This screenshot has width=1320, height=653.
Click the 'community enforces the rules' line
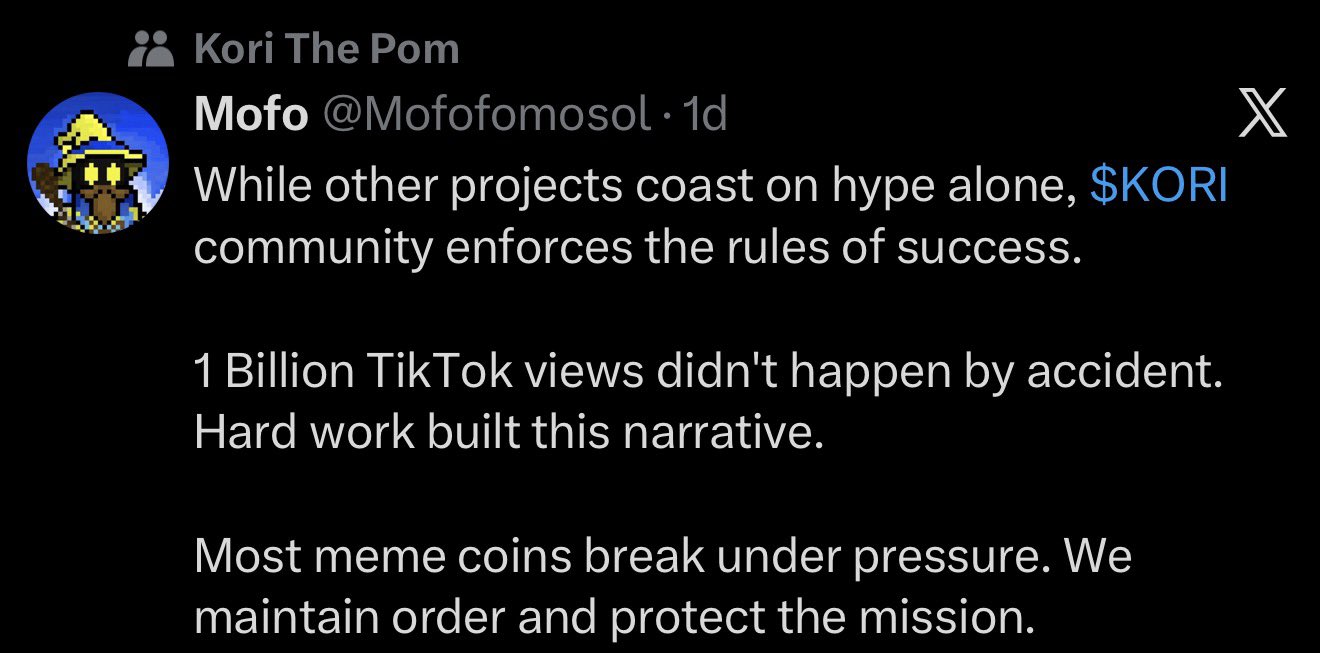point(638,248)
